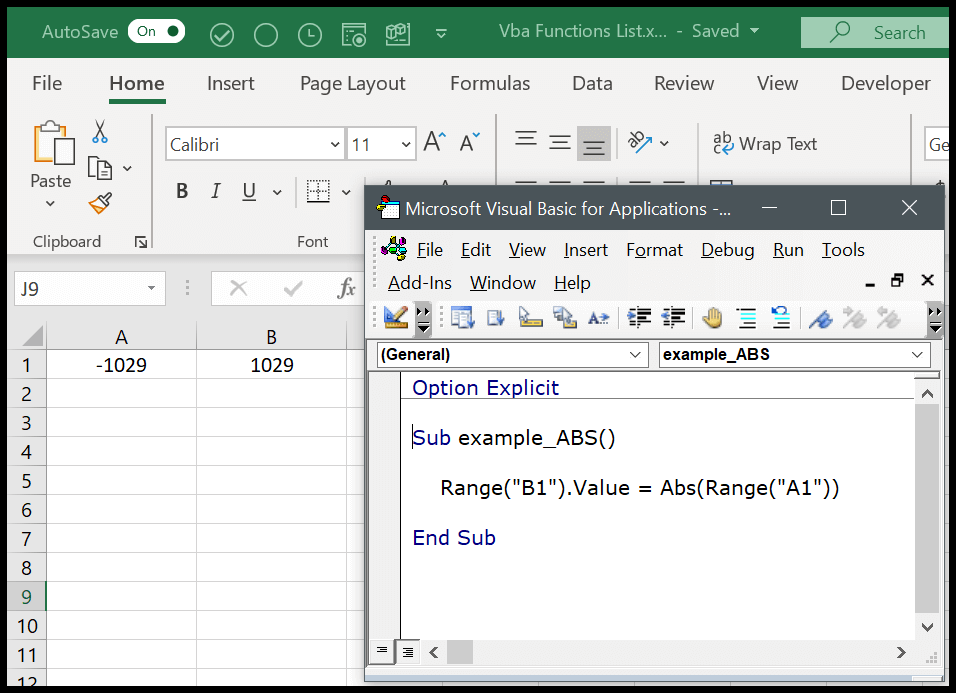Select the Format Painter tool
The width and height of the screenshot is (956, 693).
click(99, 203)
